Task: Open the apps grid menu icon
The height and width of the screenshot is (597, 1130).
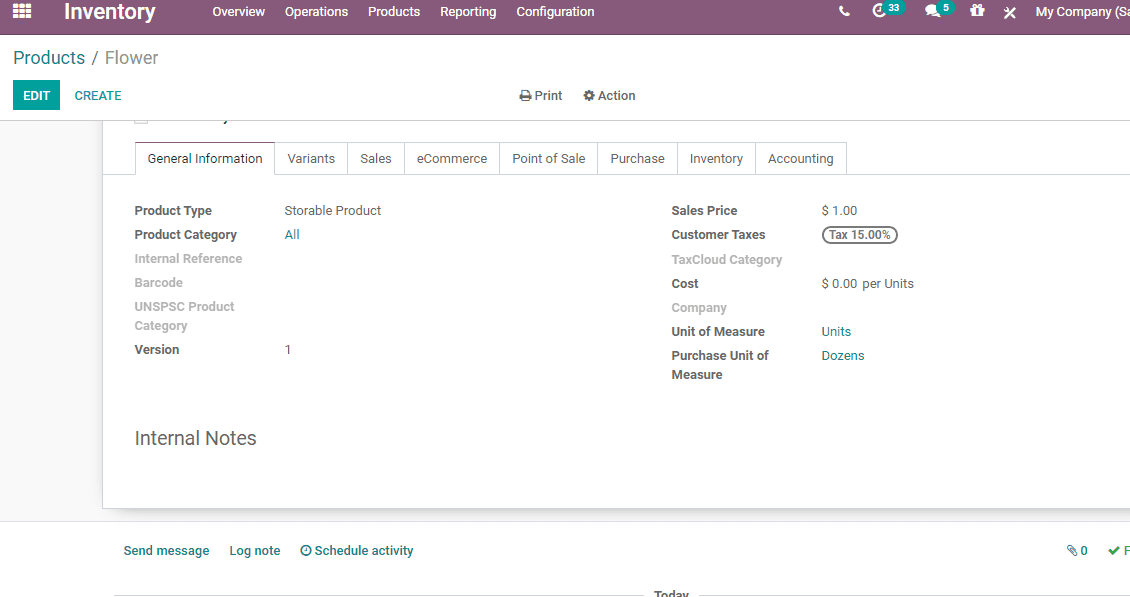Action: click(x=22, y=11)
